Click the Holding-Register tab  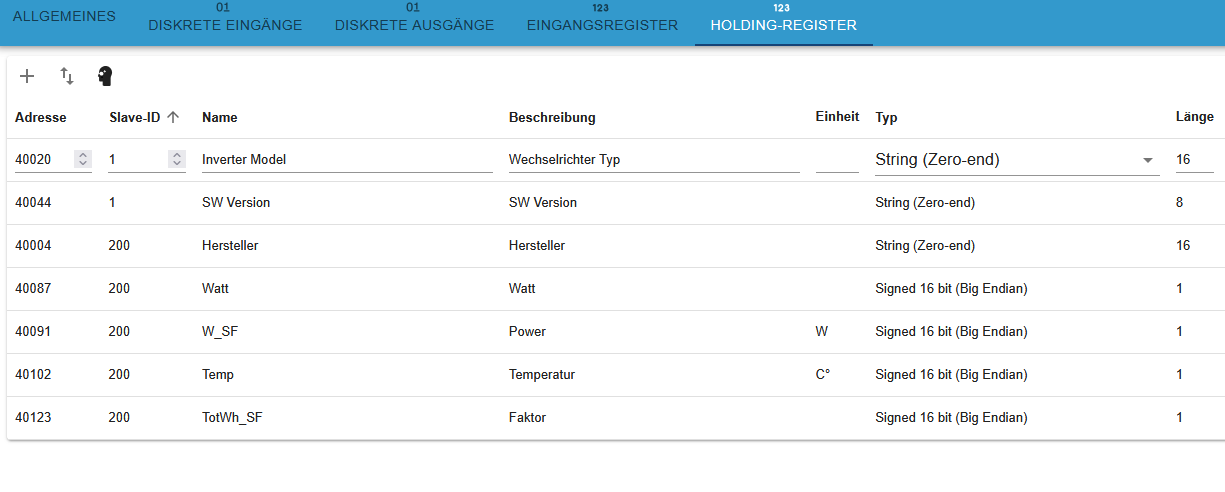783,24
